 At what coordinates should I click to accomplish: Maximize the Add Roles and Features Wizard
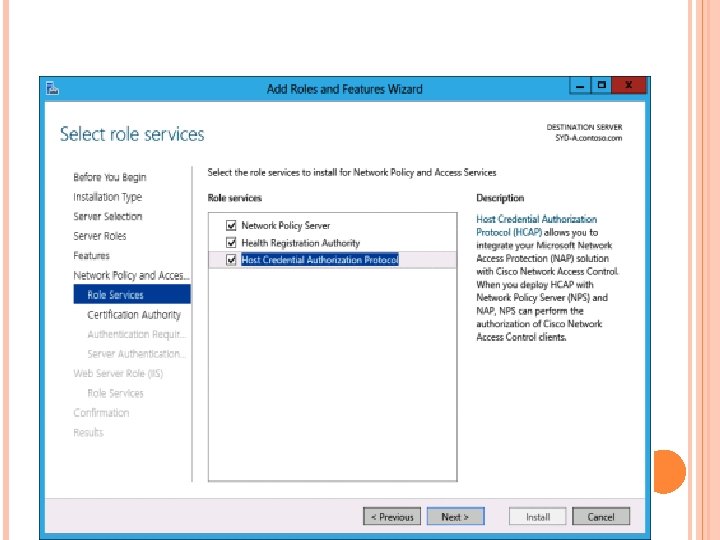point(602,85)
